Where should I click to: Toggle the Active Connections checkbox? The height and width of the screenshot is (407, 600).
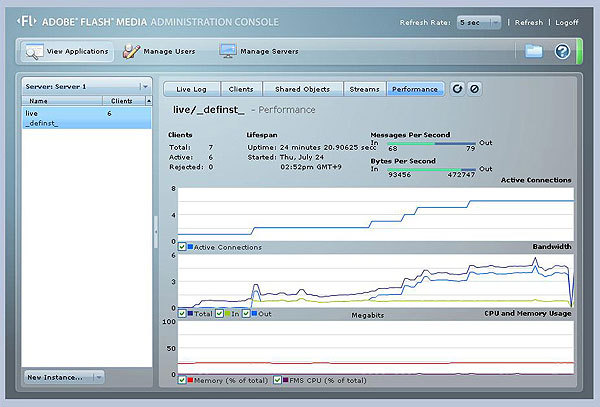tap(182, 247)
